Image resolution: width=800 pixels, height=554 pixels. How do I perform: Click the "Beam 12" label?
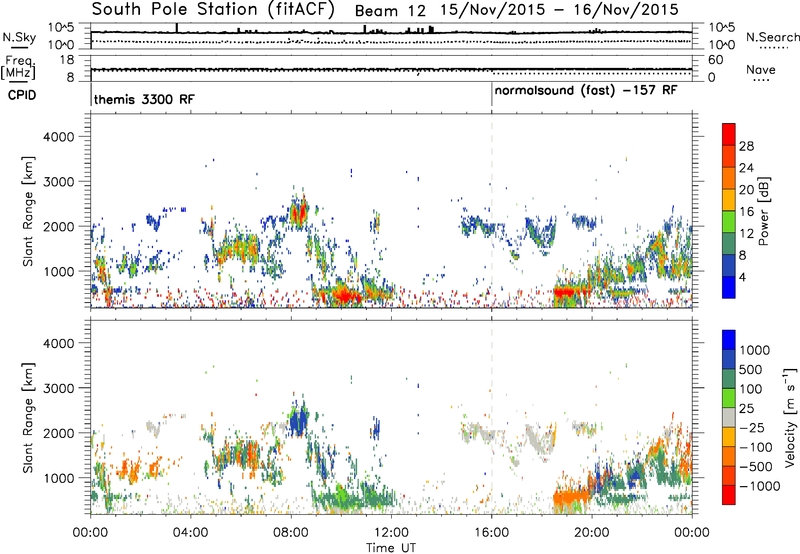(x=390, y=11)
